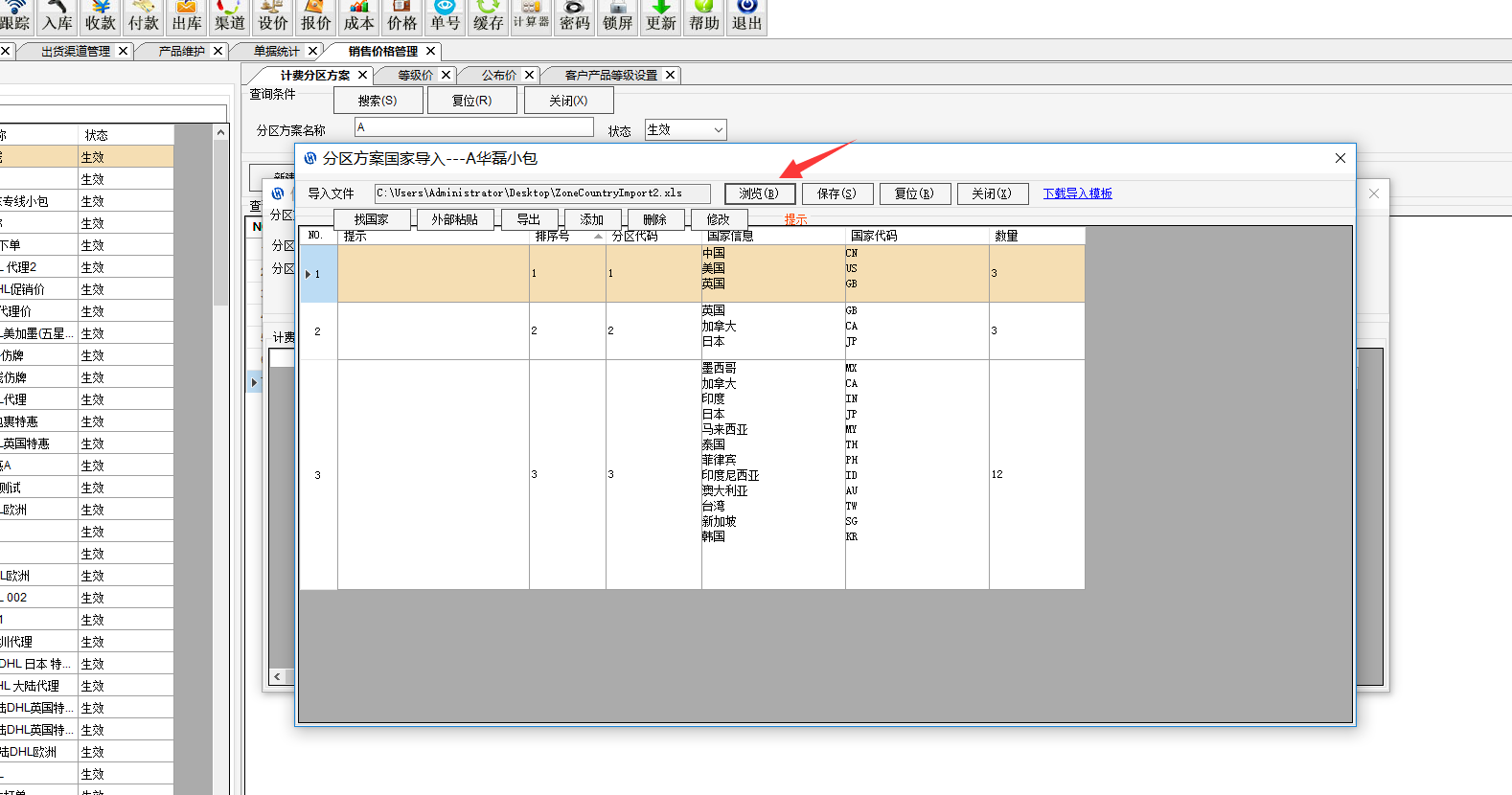The width and height of the screenshot is (1512, 795).
Task: Open the 入库 (stock-in) toolbar icon
Action: pyautogui.click(x=57, y=16)
